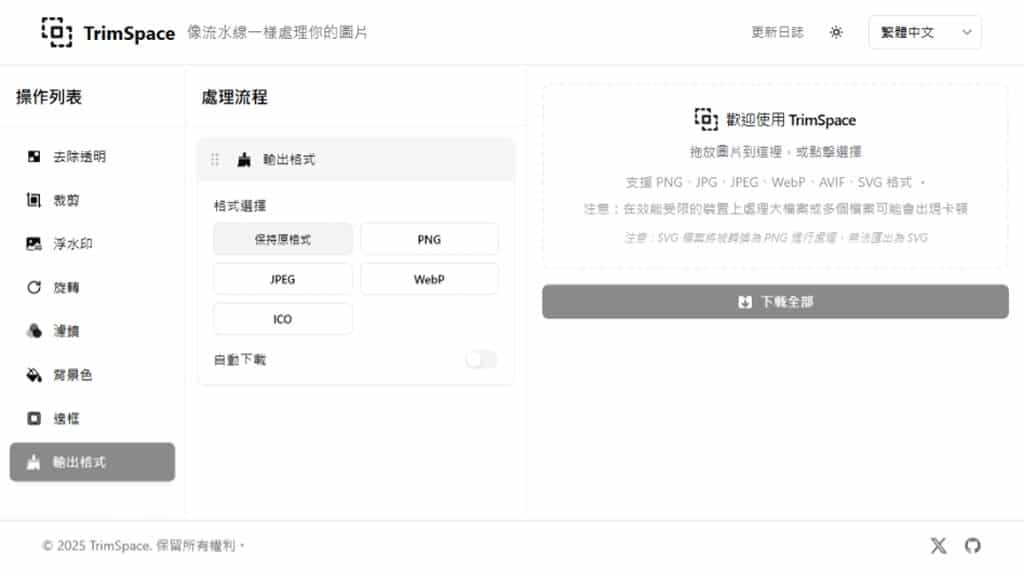The image size is (1024, 569).
Task: Select the 保持原格式 format option
Action: point(283,239)
